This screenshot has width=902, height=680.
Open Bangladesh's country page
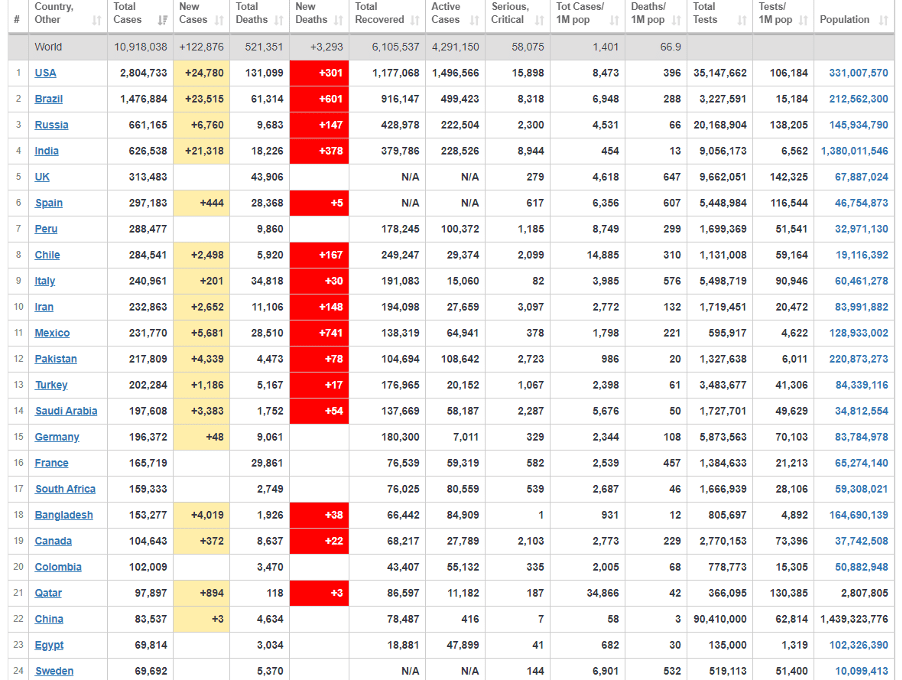pyautogui.click(x=63, y=515)
